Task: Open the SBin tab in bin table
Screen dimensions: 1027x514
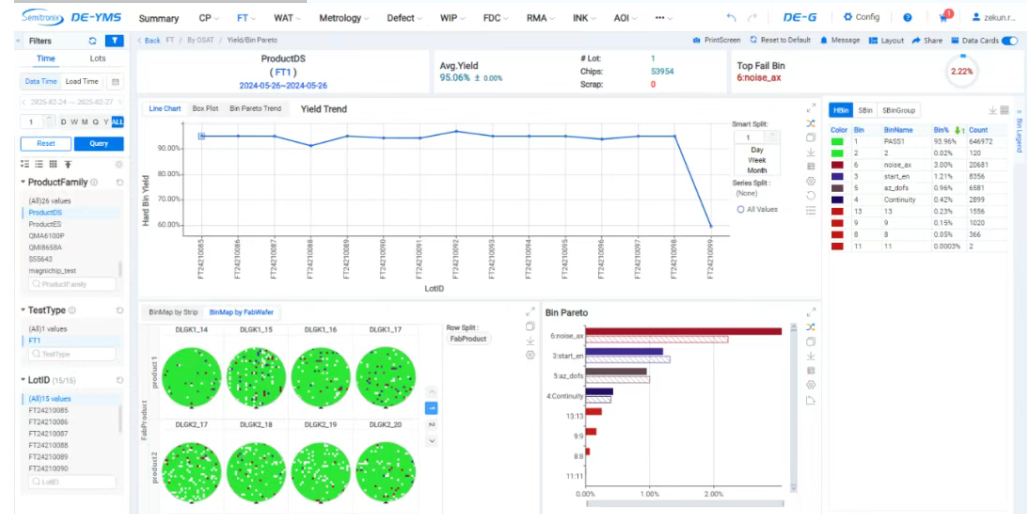Action: [x=865, y=110]
